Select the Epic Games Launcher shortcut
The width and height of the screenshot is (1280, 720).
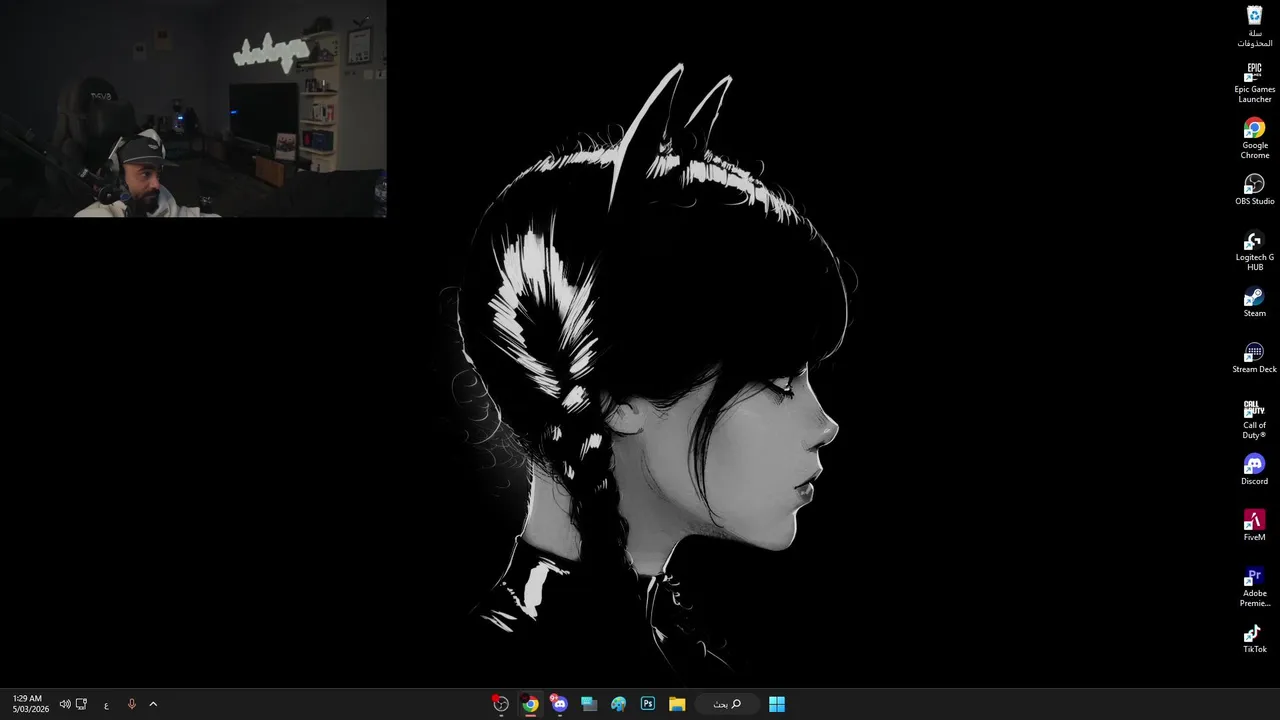(x=1254, y=83)
